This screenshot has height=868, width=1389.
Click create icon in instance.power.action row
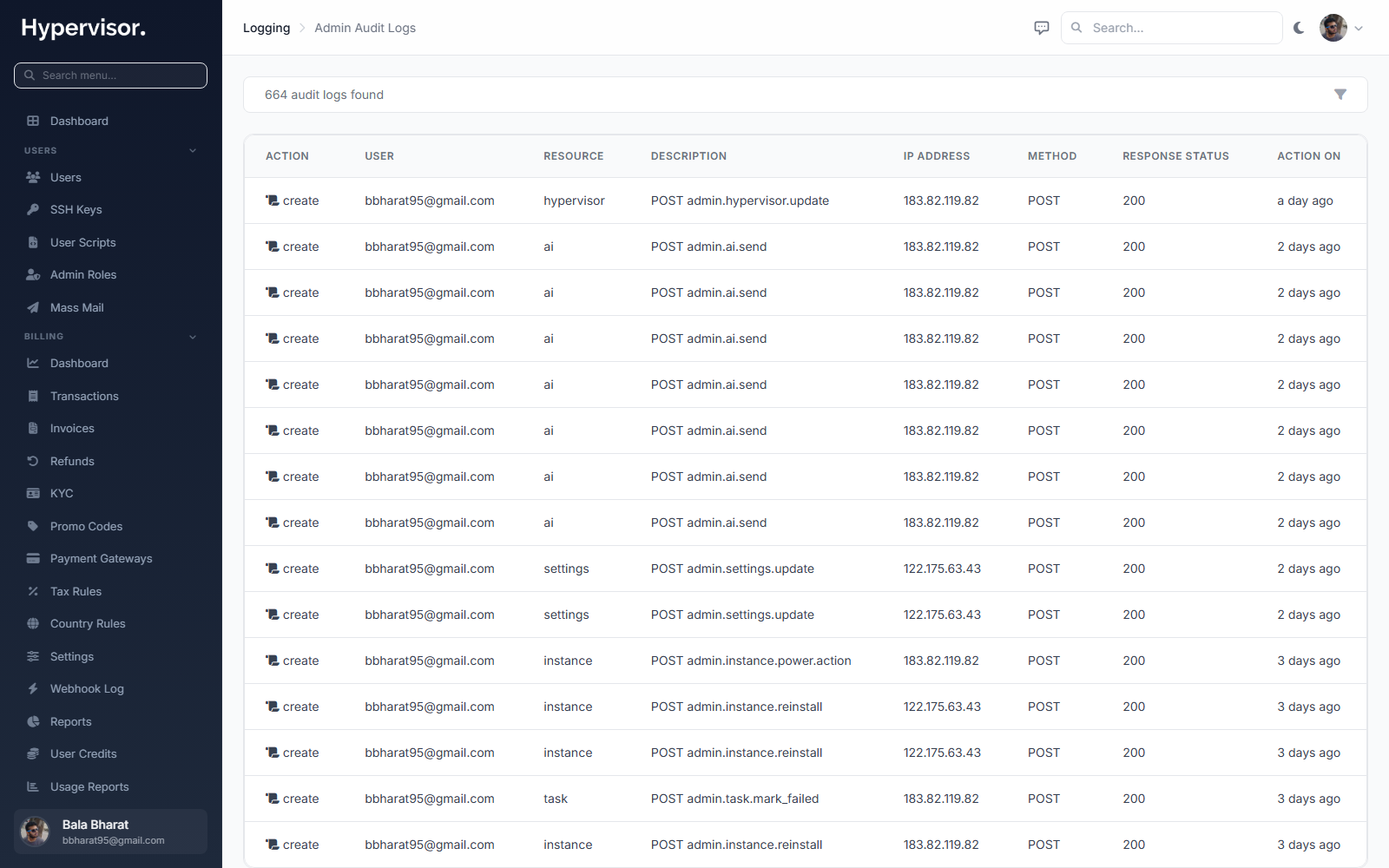[273, 661]
